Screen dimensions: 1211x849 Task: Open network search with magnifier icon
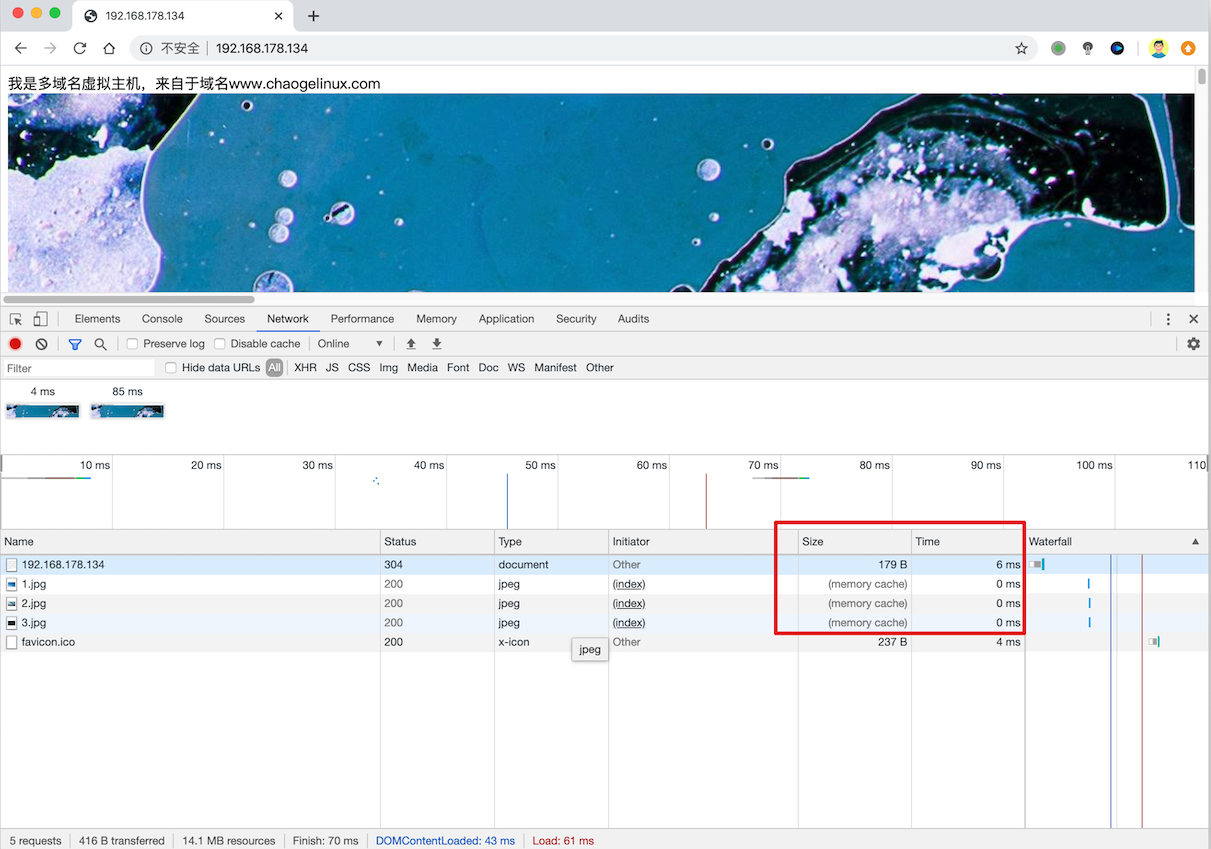click(100, 344)
